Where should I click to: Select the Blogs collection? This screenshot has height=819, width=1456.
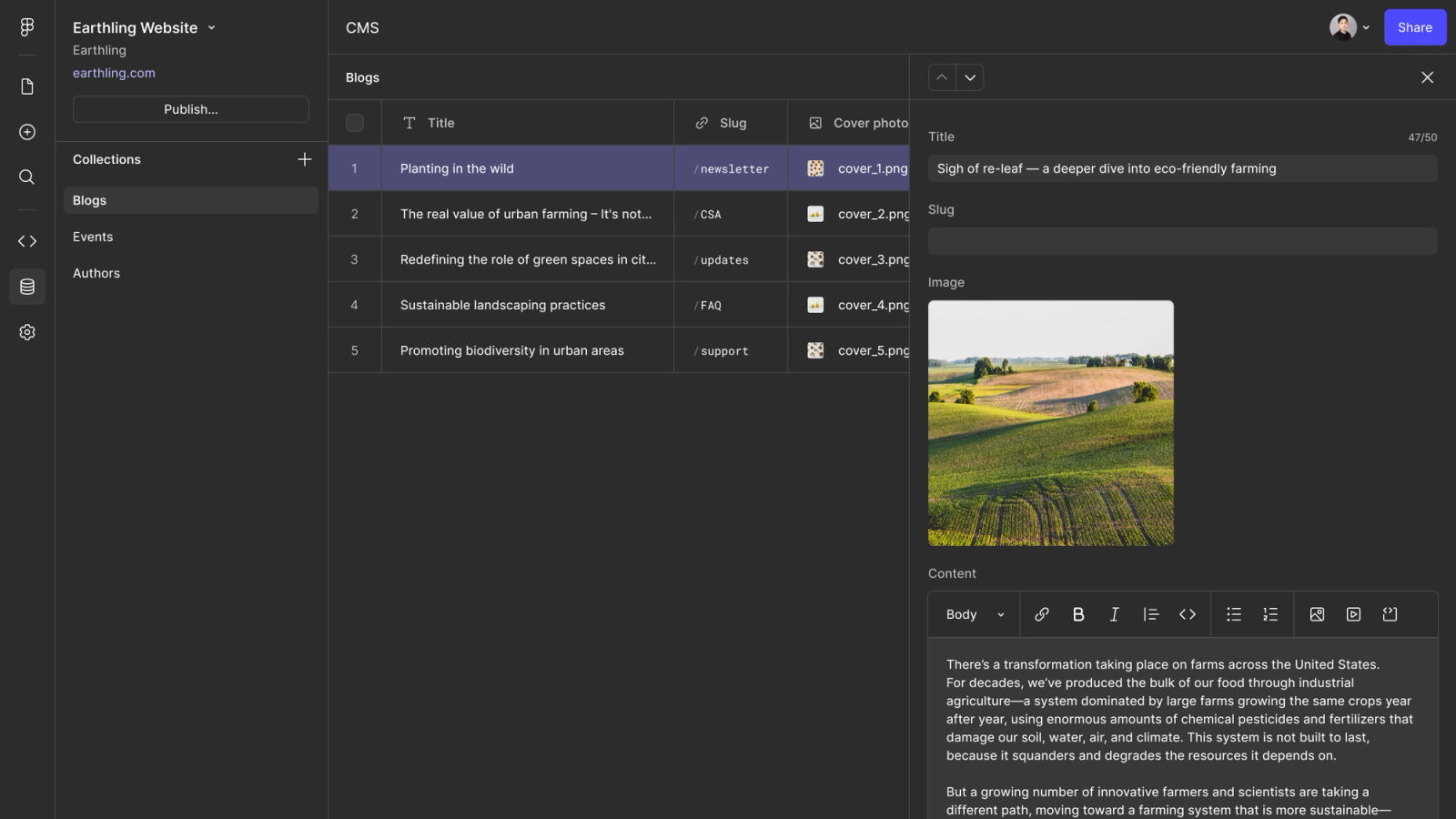(x=191, y=200)
